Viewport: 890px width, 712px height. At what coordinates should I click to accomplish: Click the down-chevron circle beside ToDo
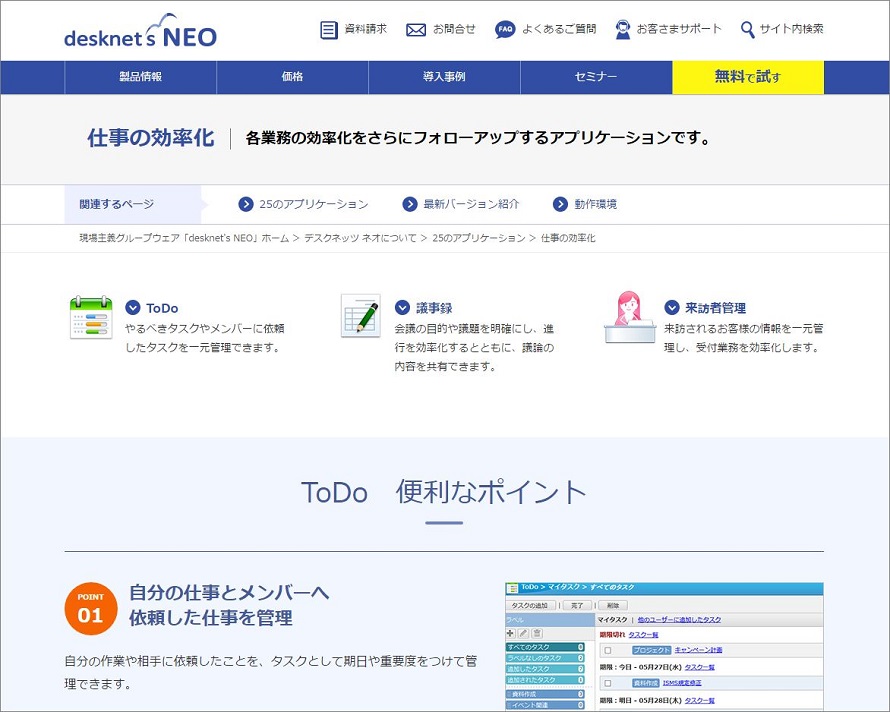[133, 308]
